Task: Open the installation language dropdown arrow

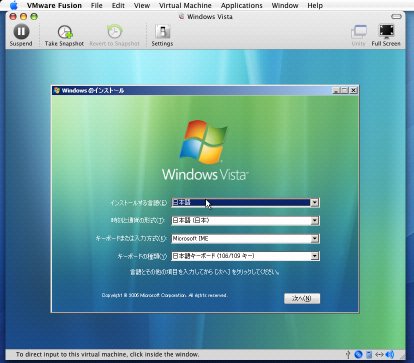Action: click(315, 202)
